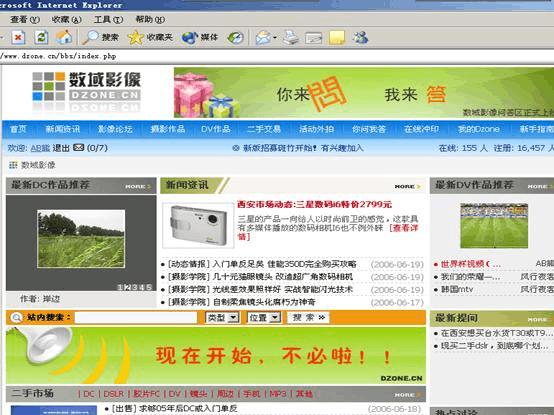The height and width of the screenshot is (415, 554).
Task: Select 首页 navigation tab
Action: click(x=18, y=129)
